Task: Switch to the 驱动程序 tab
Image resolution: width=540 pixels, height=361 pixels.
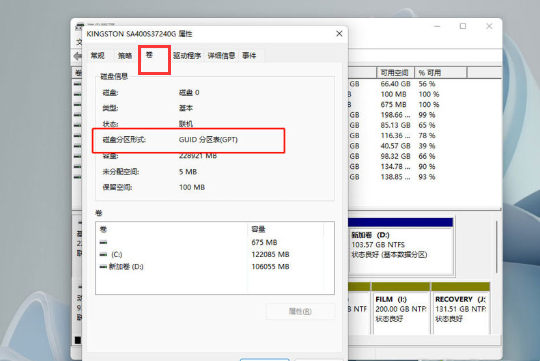Action: coord(187,55)
